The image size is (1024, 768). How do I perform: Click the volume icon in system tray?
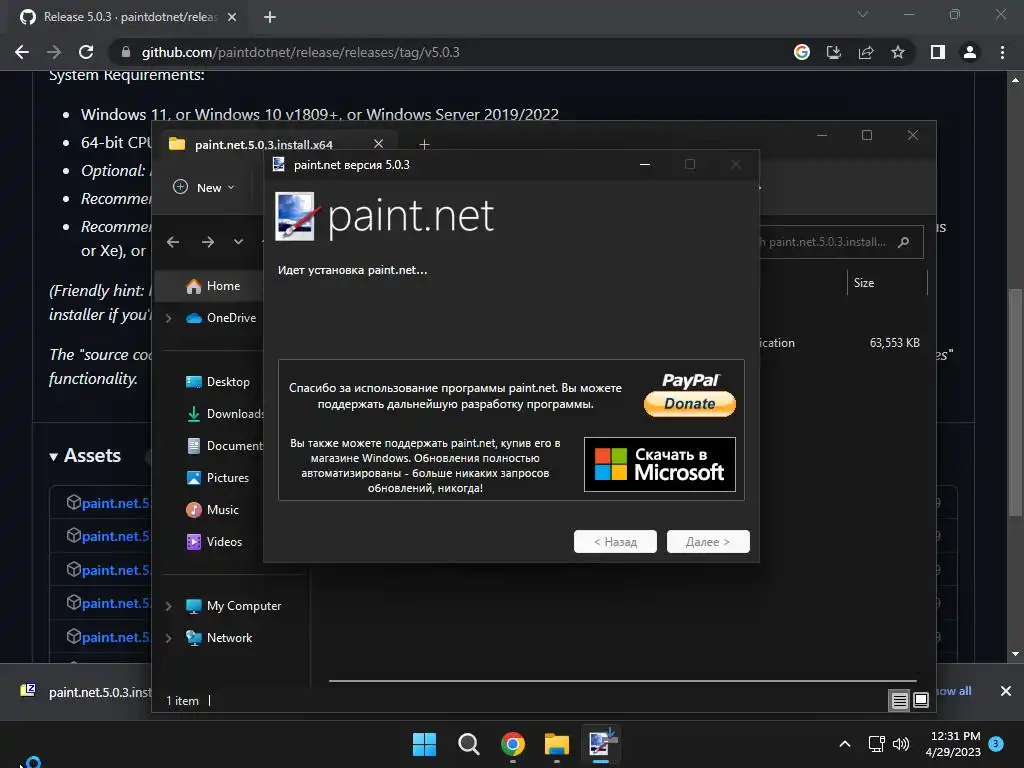pyautogui.click(x=901, y=744)
